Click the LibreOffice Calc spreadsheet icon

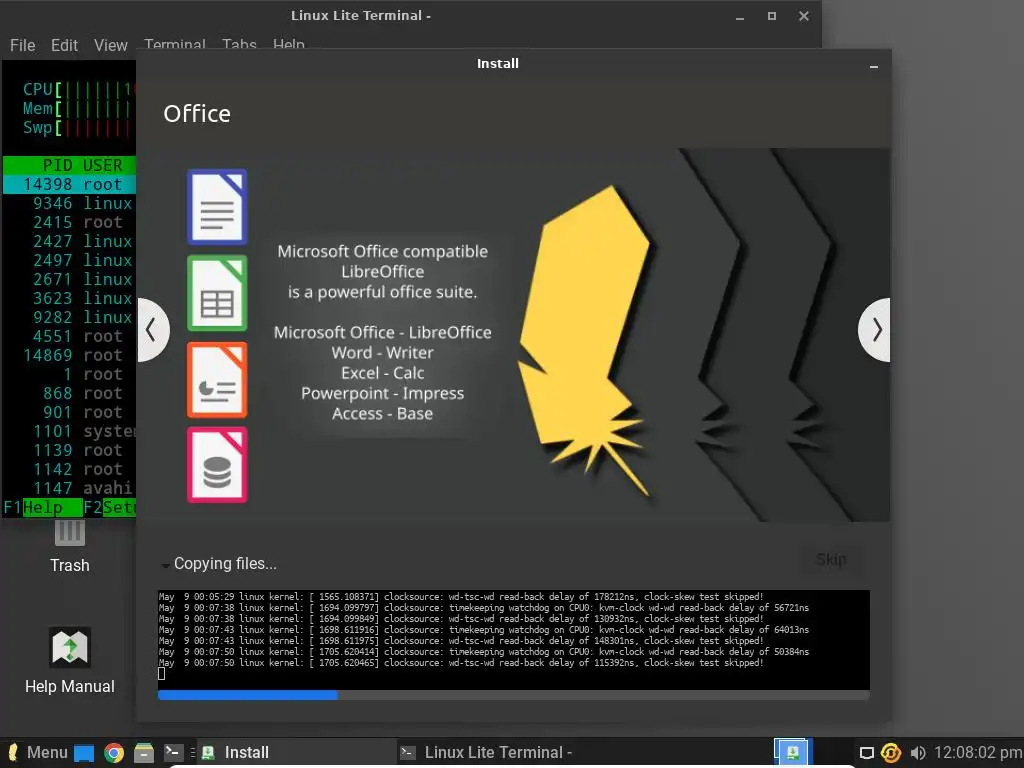click(x=217, y=293)
